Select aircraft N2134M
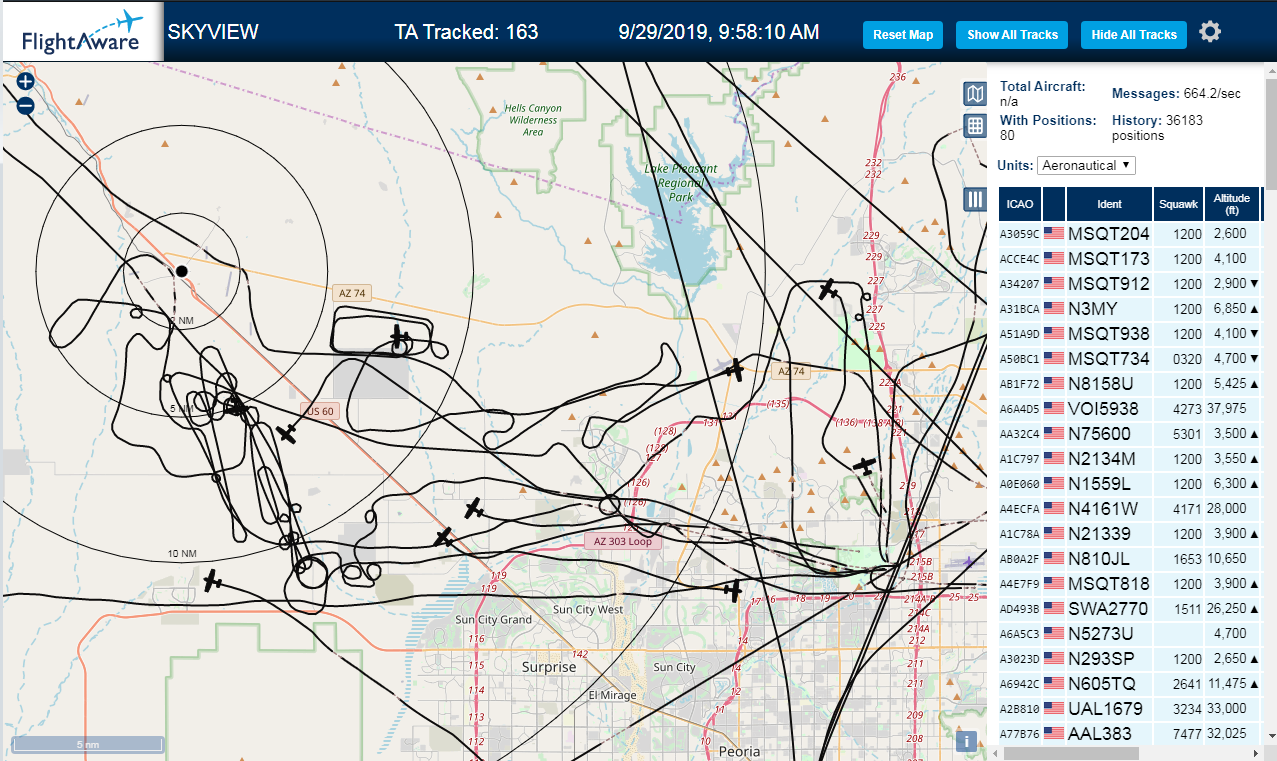The width and height of the screenshot is (1277, 761). pos(1130,459)
